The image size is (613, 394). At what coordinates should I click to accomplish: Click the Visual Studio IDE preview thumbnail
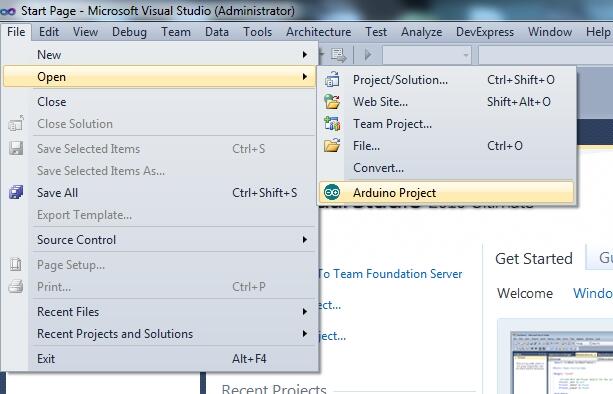pos(562,362)
